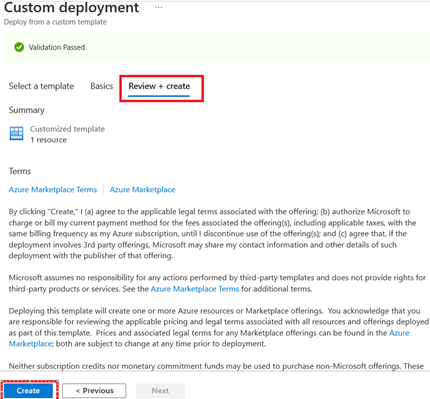
Task: Select the Review + create tab
Action: coord(159,86)
